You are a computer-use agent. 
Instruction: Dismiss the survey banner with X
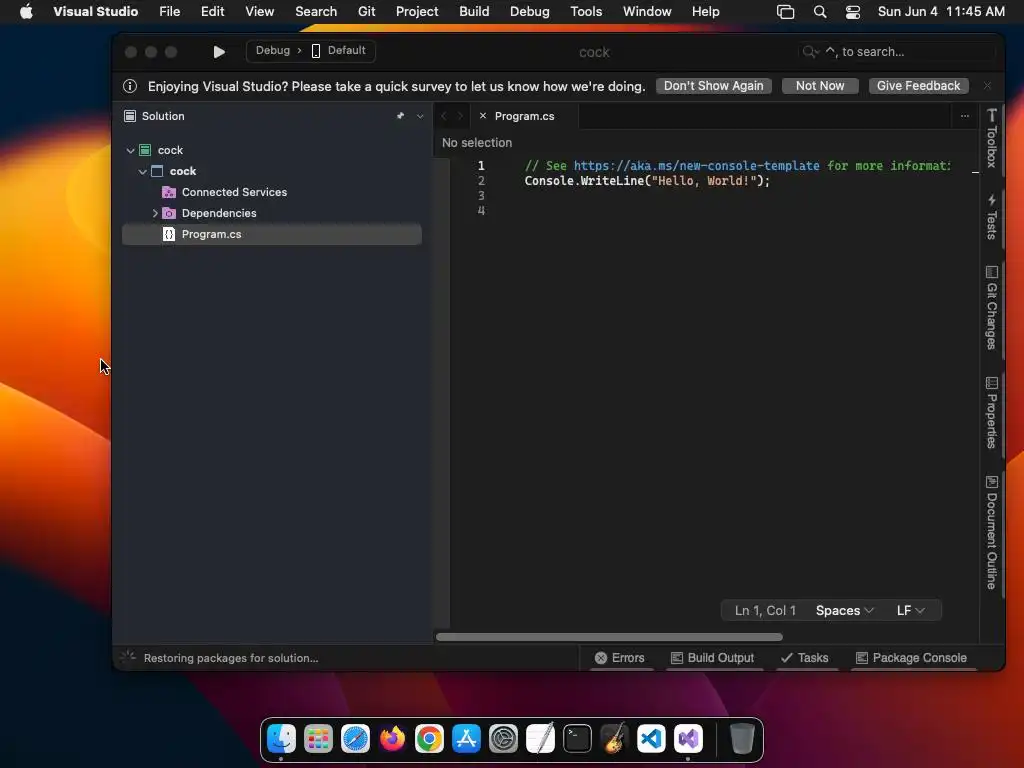(x=987, y=86)
